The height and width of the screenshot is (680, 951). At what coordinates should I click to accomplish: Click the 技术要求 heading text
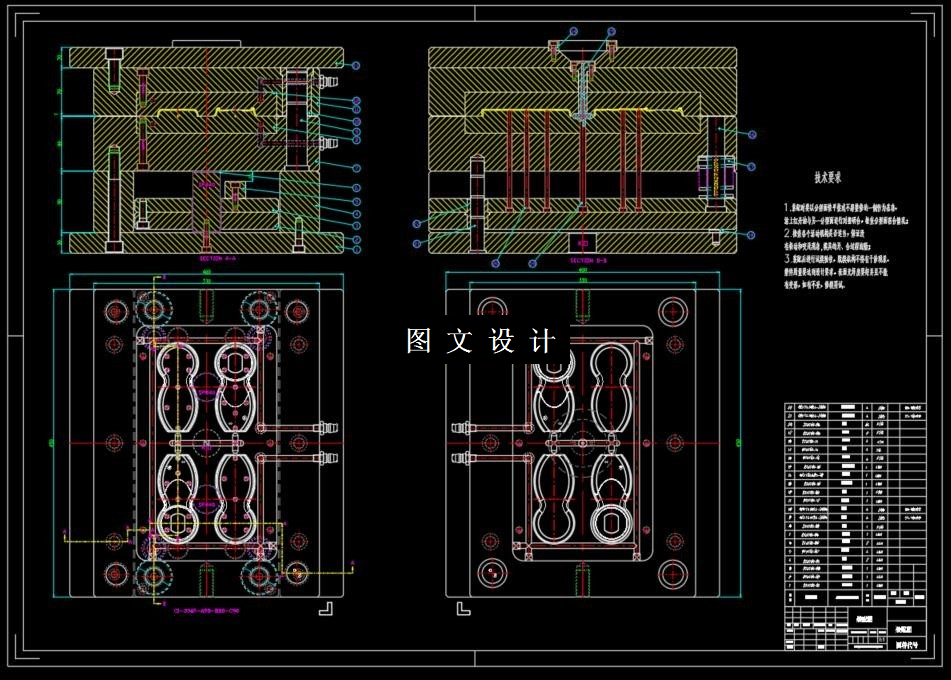tap(827, 178)
